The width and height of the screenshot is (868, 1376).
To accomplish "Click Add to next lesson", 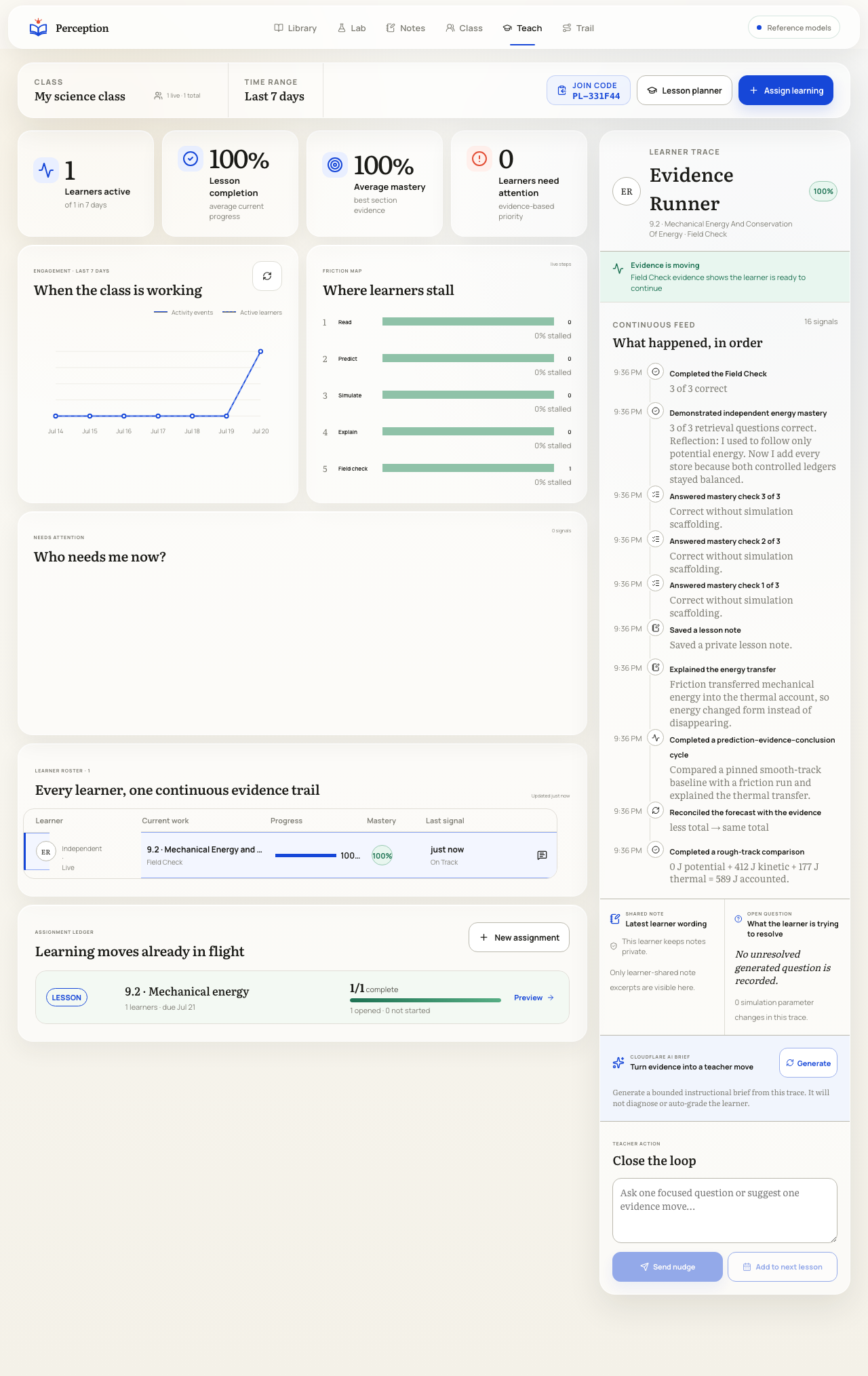I will pyautogui.click(x=783, y=1267).
